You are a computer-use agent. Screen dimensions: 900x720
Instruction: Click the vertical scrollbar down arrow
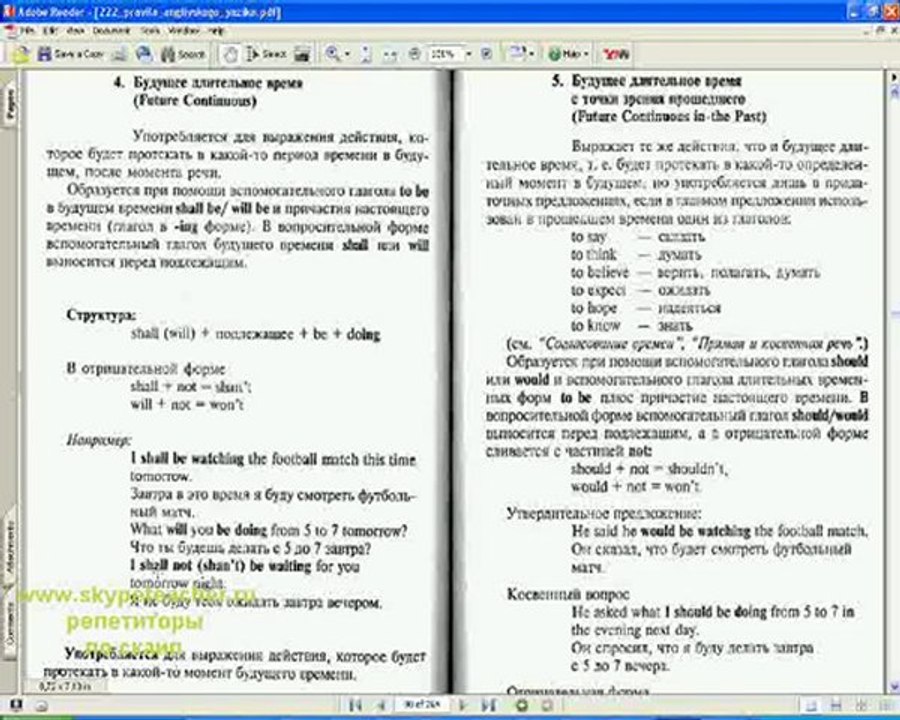pos(894,687)
